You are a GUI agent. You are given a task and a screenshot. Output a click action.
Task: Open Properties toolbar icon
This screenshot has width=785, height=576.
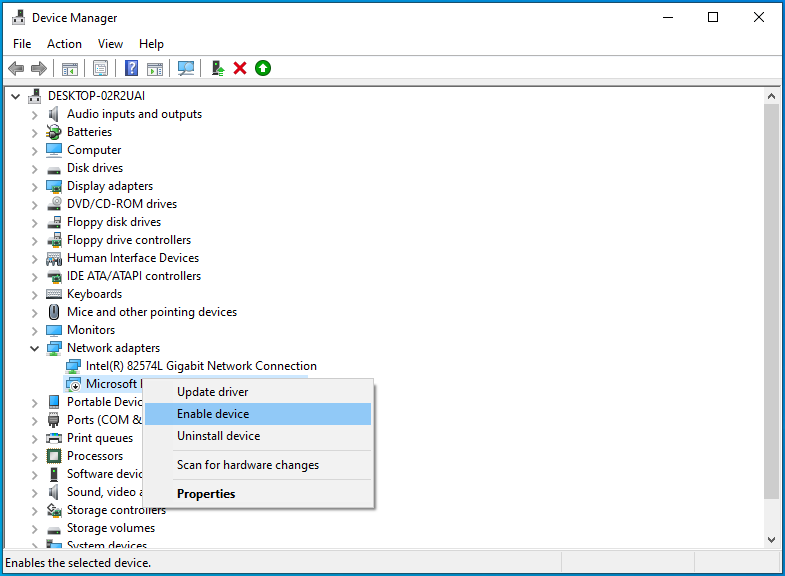click(100, 68)
